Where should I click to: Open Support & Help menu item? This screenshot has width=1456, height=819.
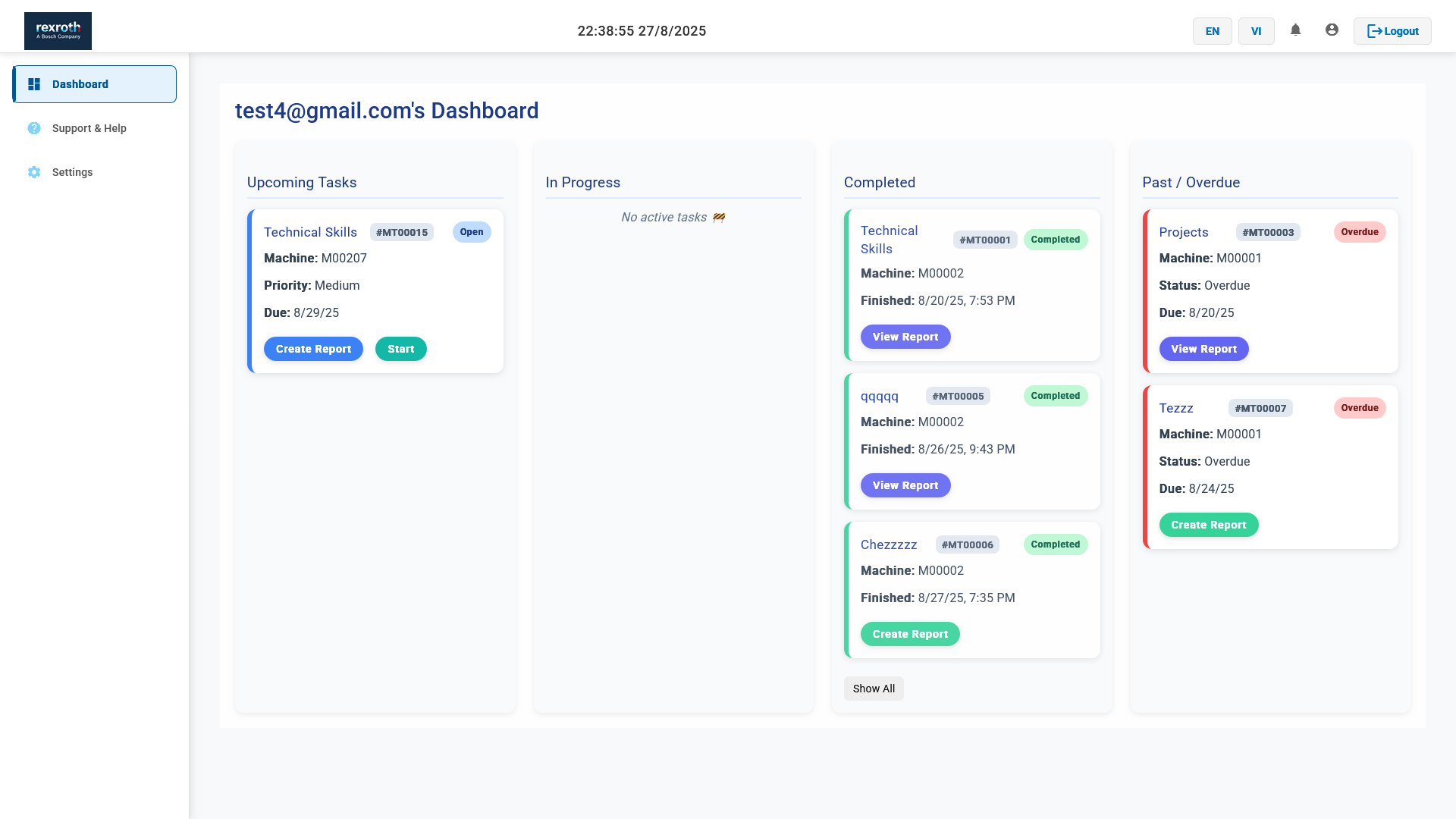click(x=89, y=128)
